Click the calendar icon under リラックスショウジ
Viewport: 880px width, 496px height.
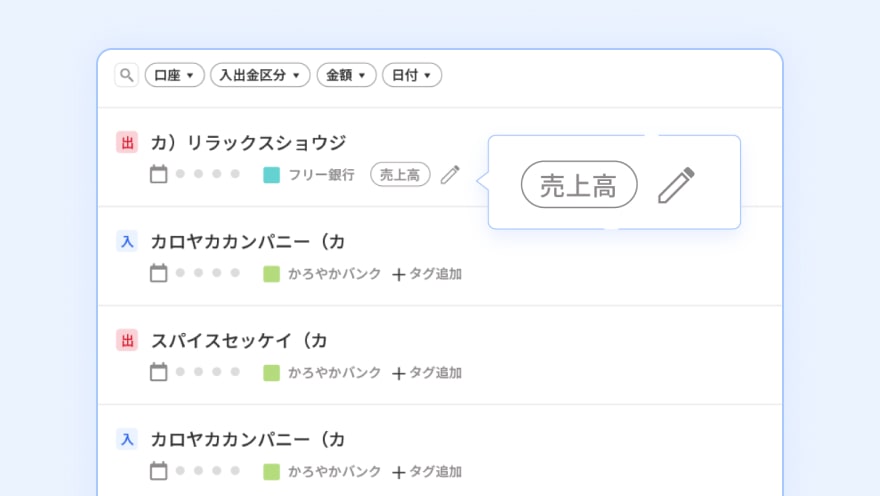click(158, 174)
